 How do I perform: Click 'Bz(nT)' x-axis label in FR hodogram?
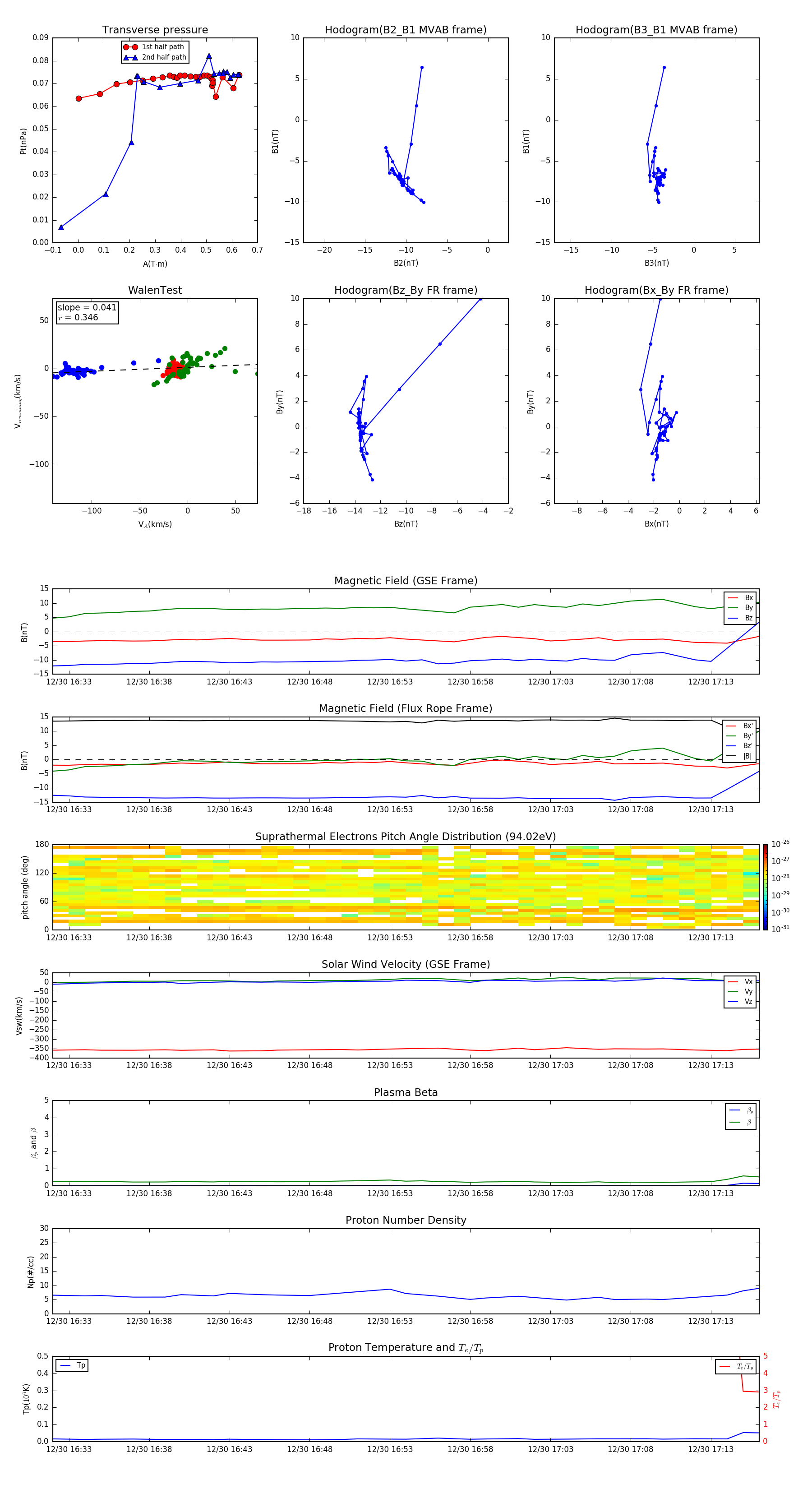(x=406, y=524)
